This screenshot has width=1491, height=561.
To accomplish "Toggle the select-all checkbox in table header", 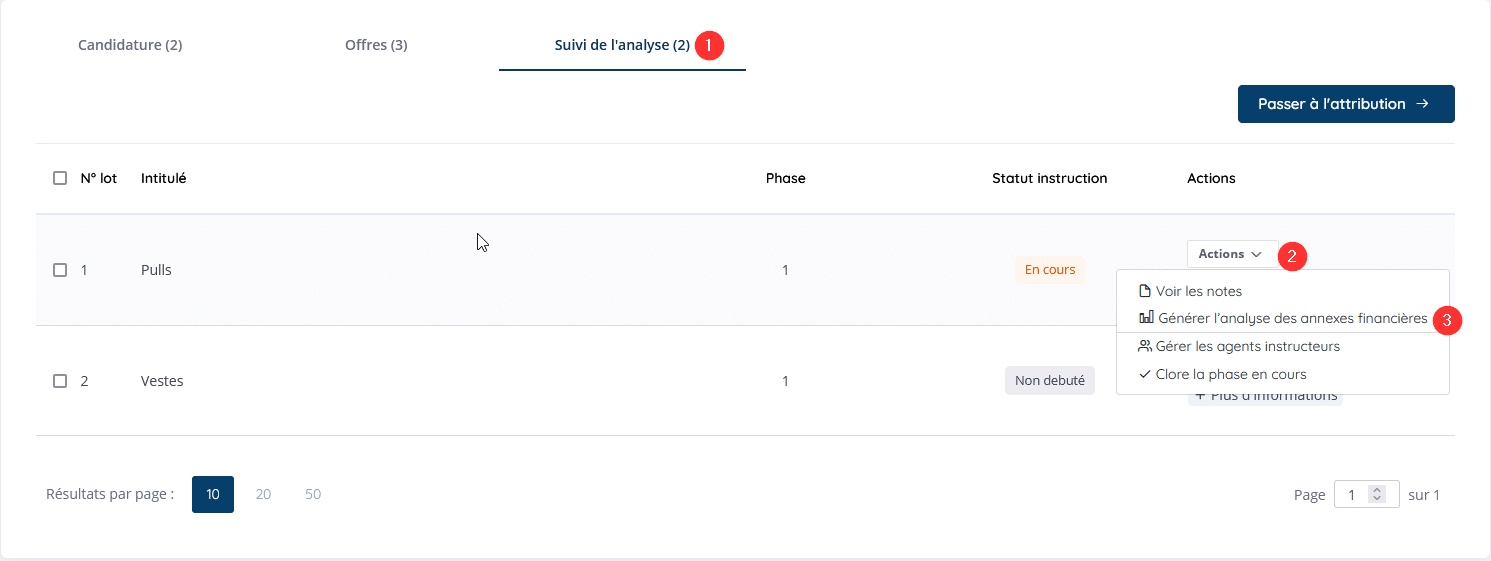I will 60,178.
